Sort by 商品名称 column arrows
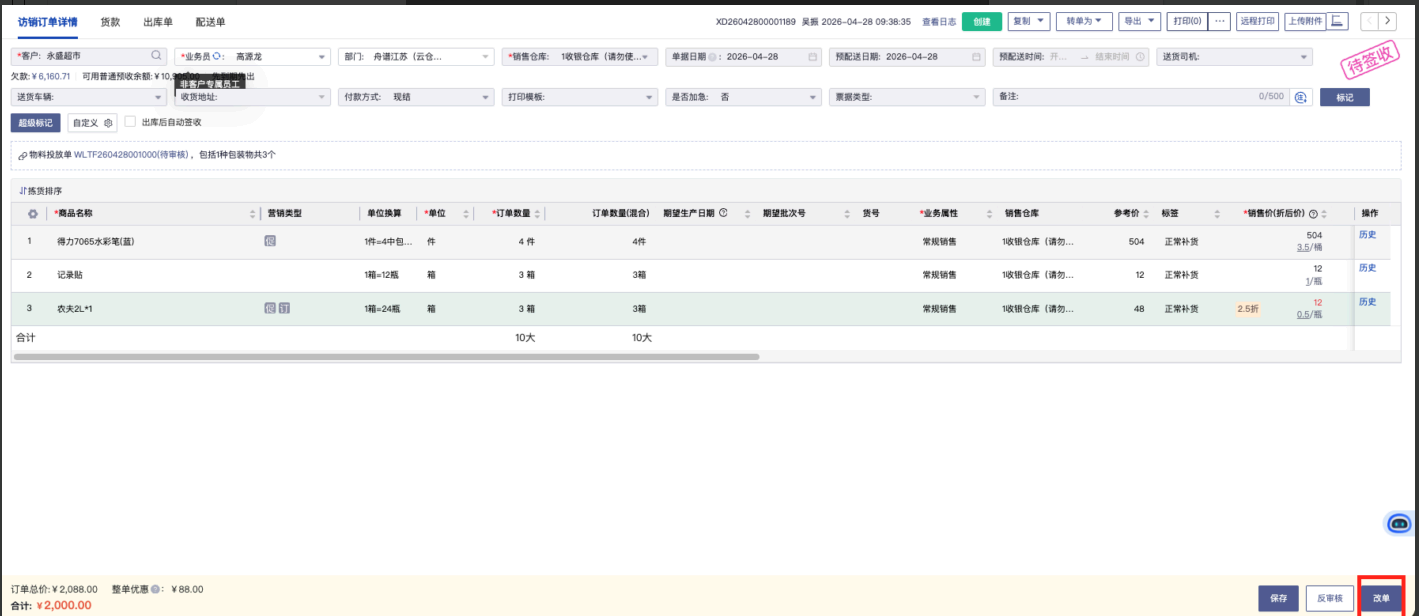The image size is (1419, 616). [252, 214]
